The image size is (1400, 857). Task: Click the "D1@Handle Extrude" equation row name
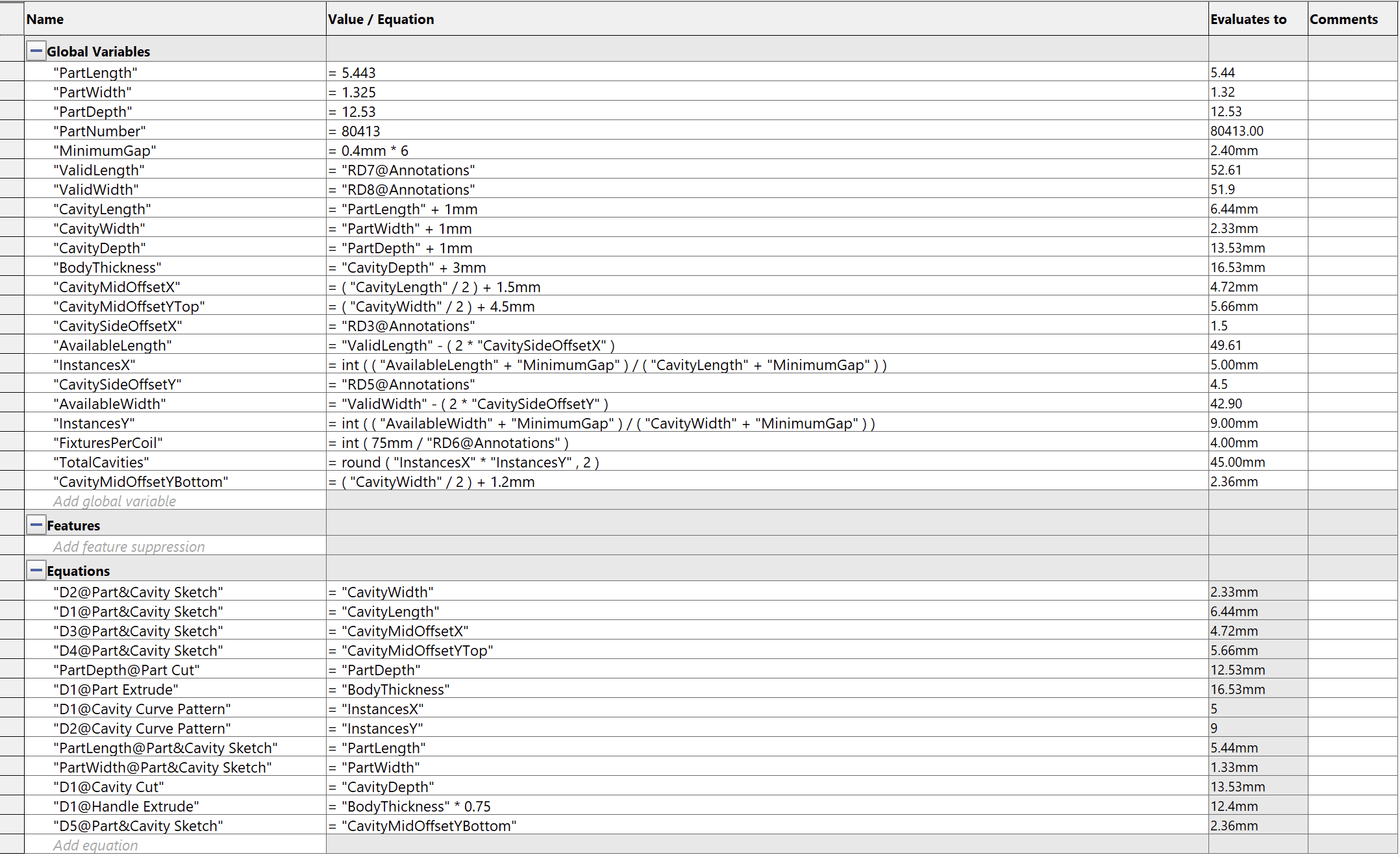tap(126, 806)
